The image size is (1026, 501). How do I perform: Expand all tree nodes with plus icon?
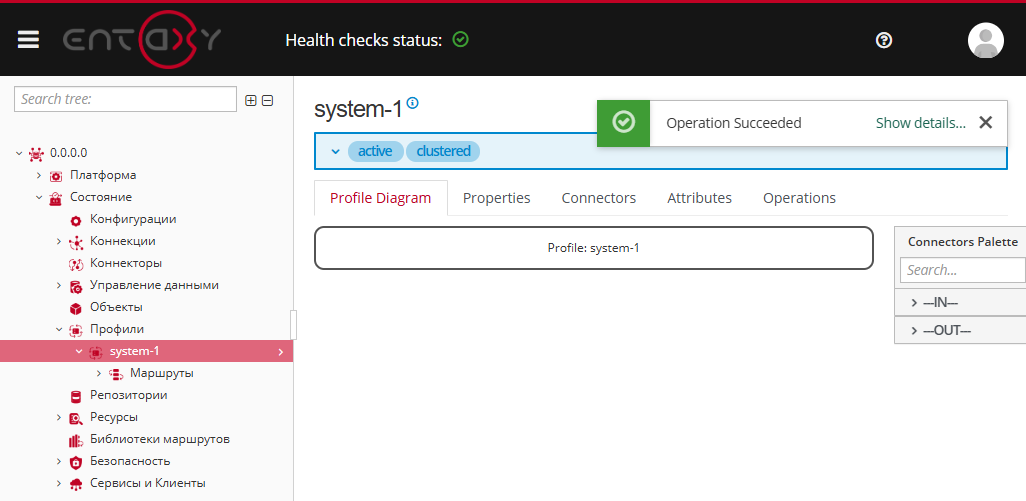coord(251,100)
